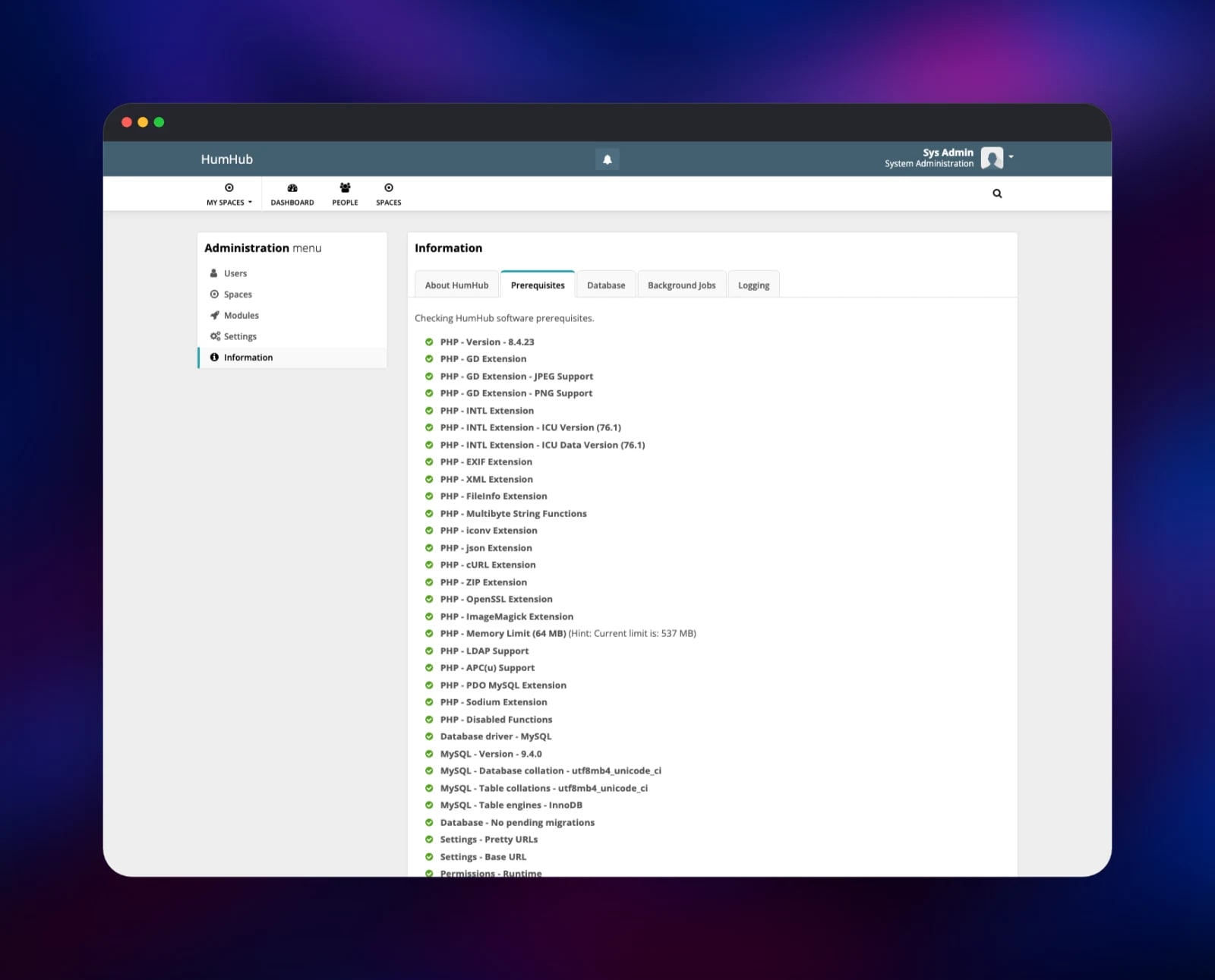Click 'Checking HumHub software prerequisites.' text

[x=504, y=319]
